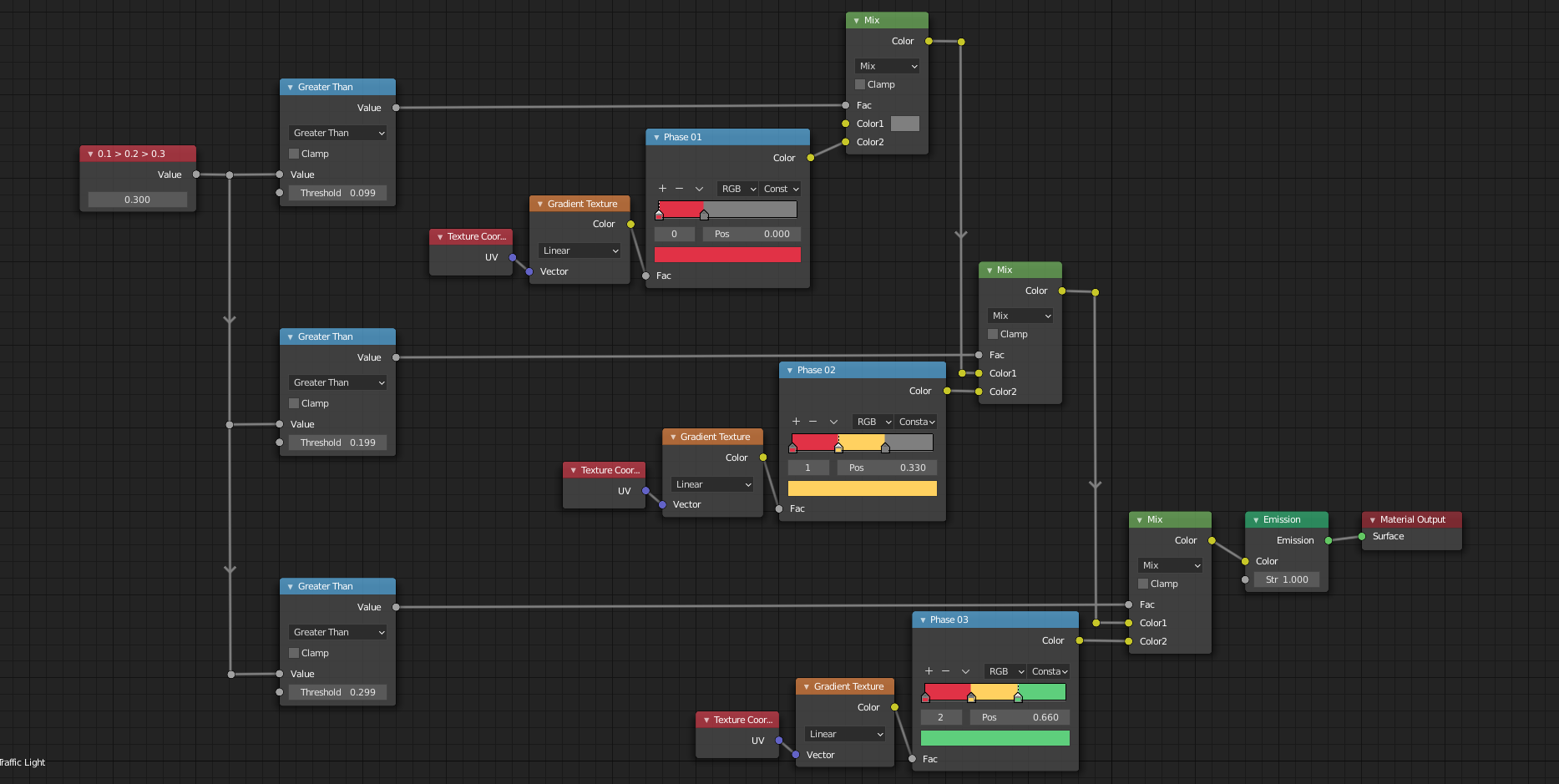The image size is (1559, 784).
Task: Collapse Gradient Texture node feeding Phase 02
Action: (673, 437)
